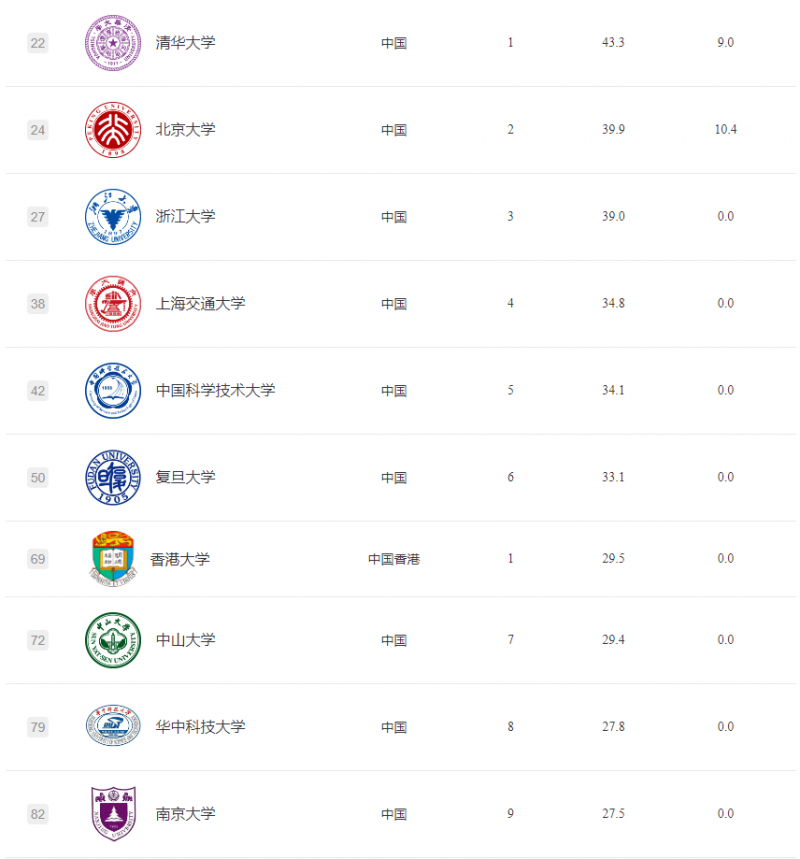Click the Peking University red emblem

coord(113,130)
